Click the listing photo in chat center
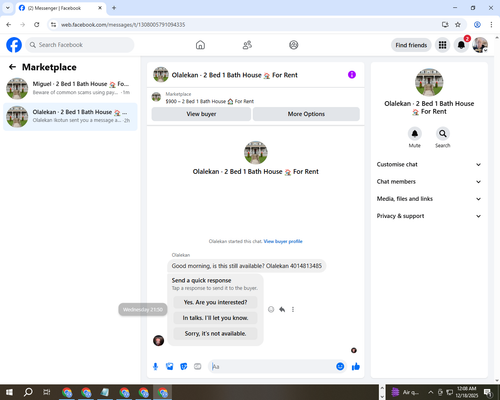 pos(256,152)
